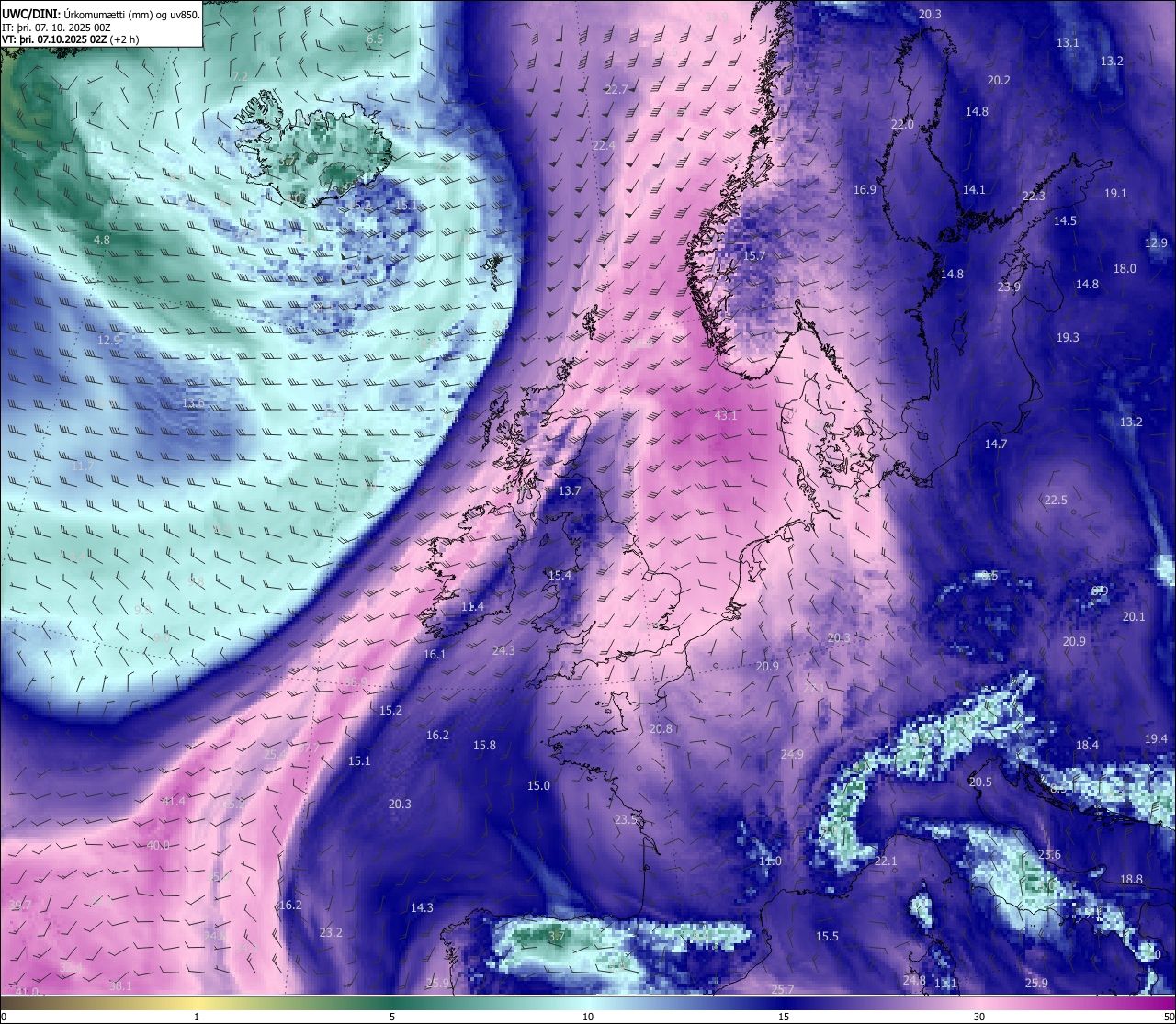1176x1024 pixels.
Task: Click the 20.5 value over northern Italy
Action: click(x=980, y=782)
